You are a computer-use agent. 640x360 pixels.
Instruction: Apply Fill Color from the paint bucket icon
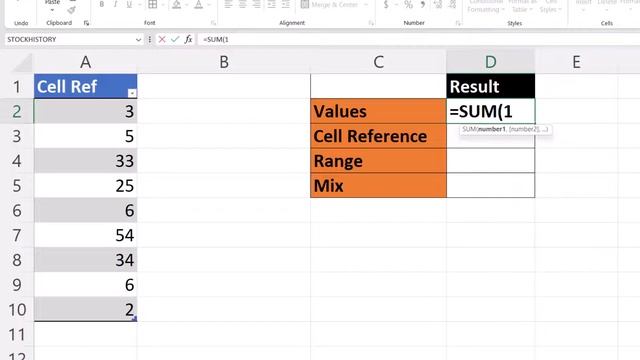(x=176, y=5)
